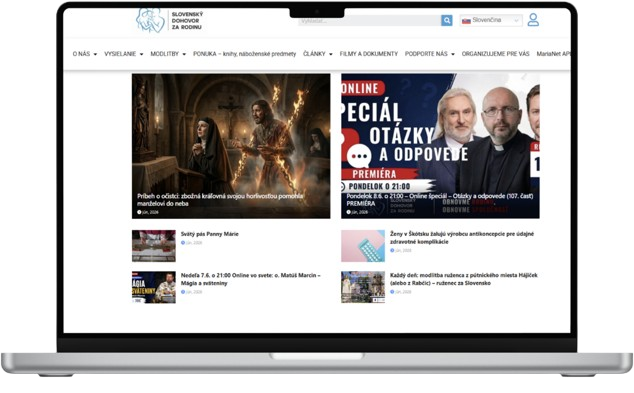Open the user account profile icon
Image resolution: width=634 pixels, height=393 pixels.
533,19
